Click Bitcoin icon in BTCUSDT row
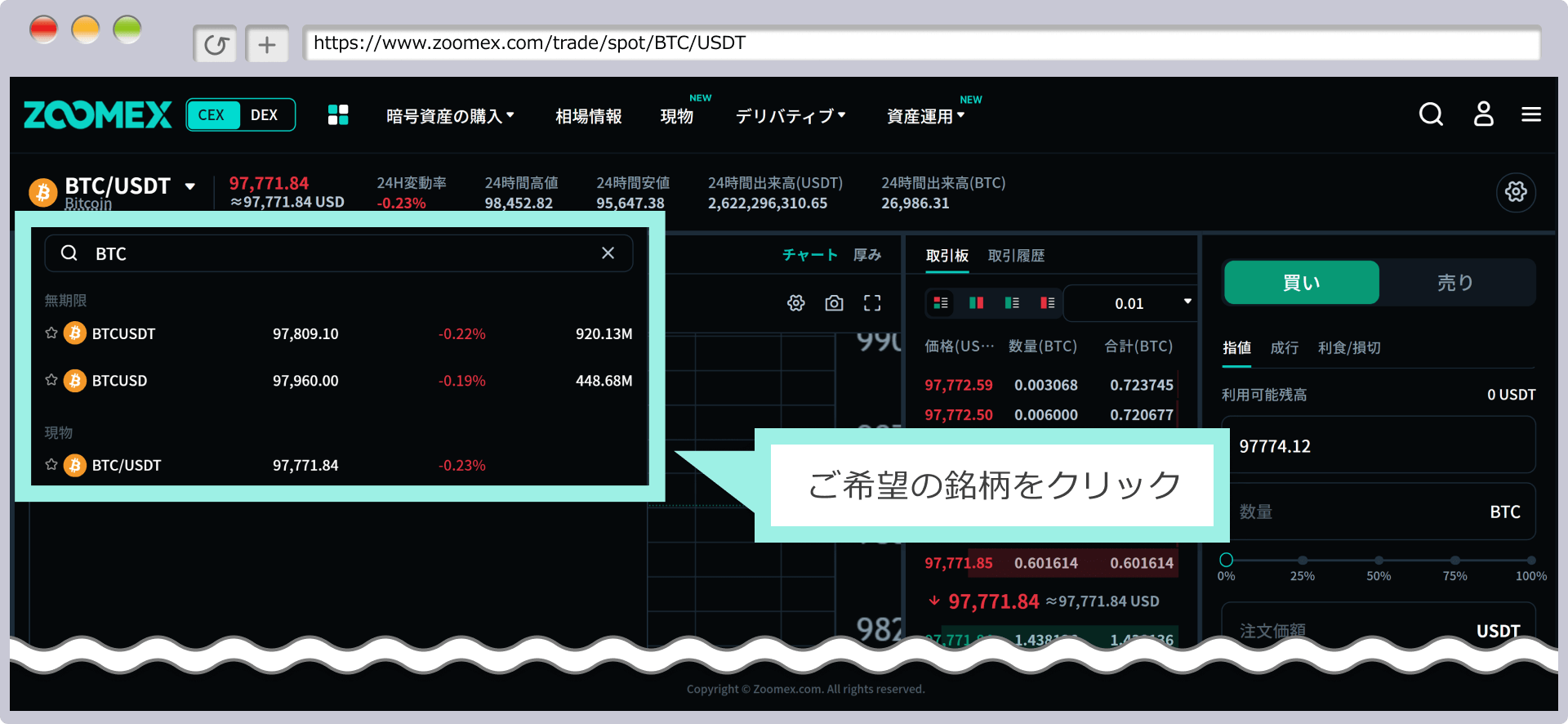The width and height of the screenshot is (1568, 724). [x=75, y=333]
